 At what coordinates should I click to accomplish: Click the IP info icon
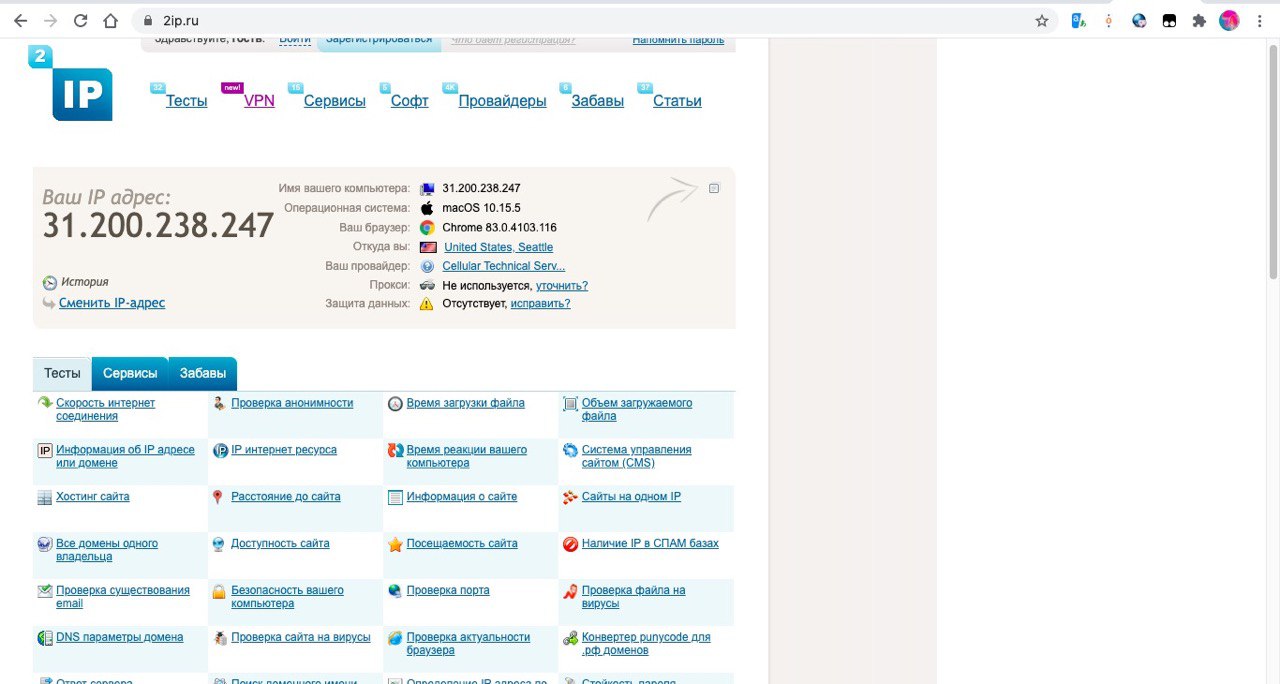(45, 451)
